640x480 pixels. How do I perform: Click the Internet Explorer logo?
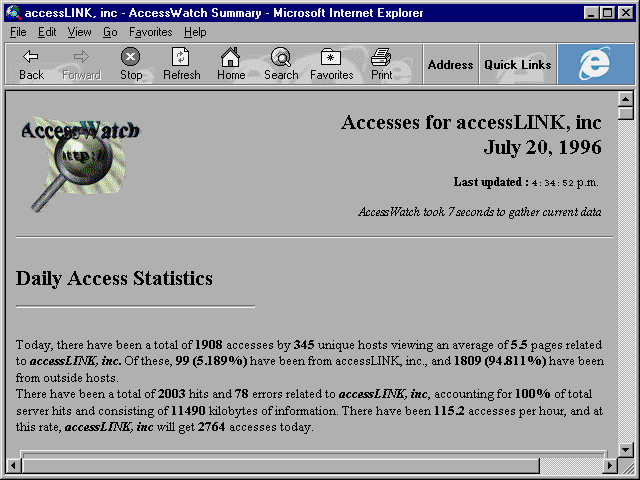tap(596, 64)
